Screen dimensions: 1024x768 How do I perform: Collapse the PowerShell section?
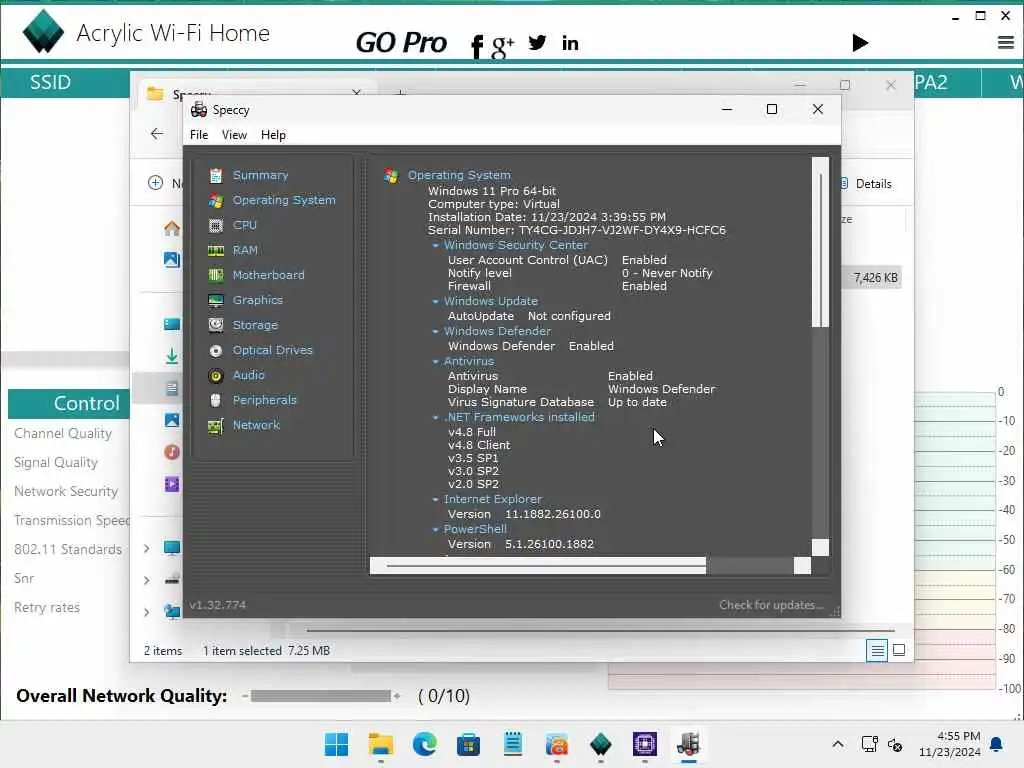[436, 530]
